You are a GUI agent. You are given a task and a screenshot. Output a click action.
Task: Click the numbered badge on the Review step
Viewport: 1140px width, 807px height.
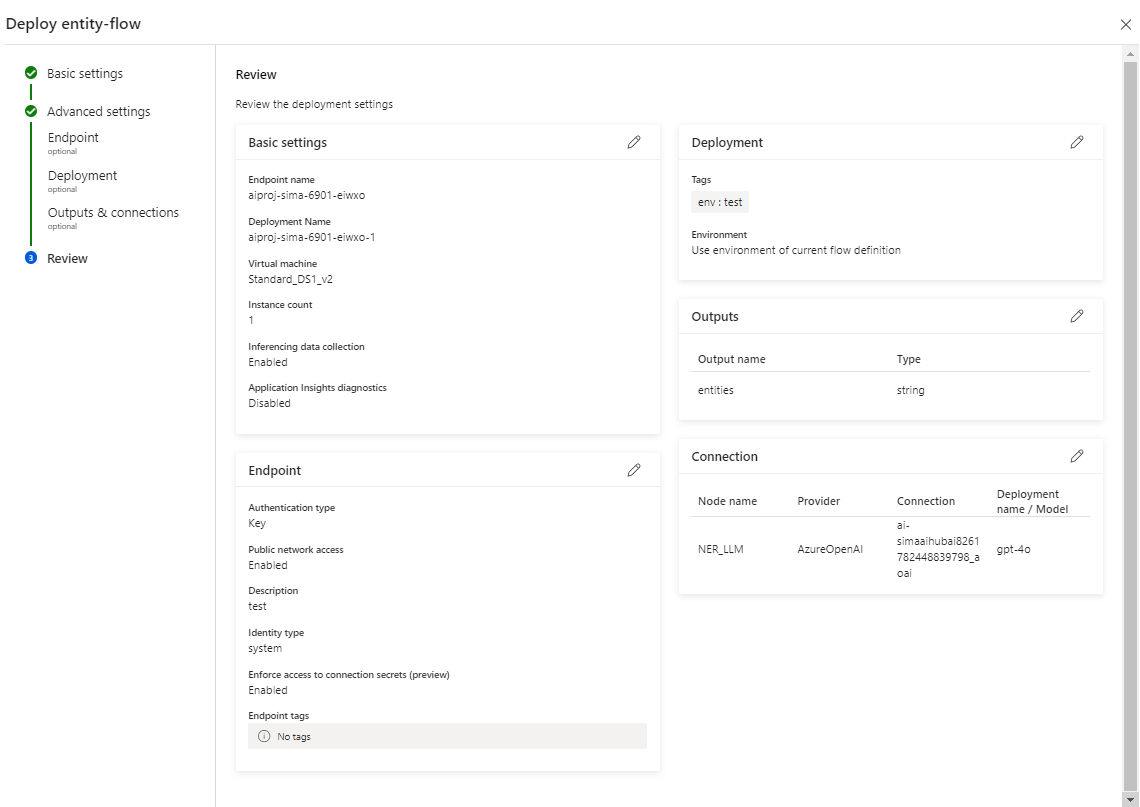click(x=30, y=258)
